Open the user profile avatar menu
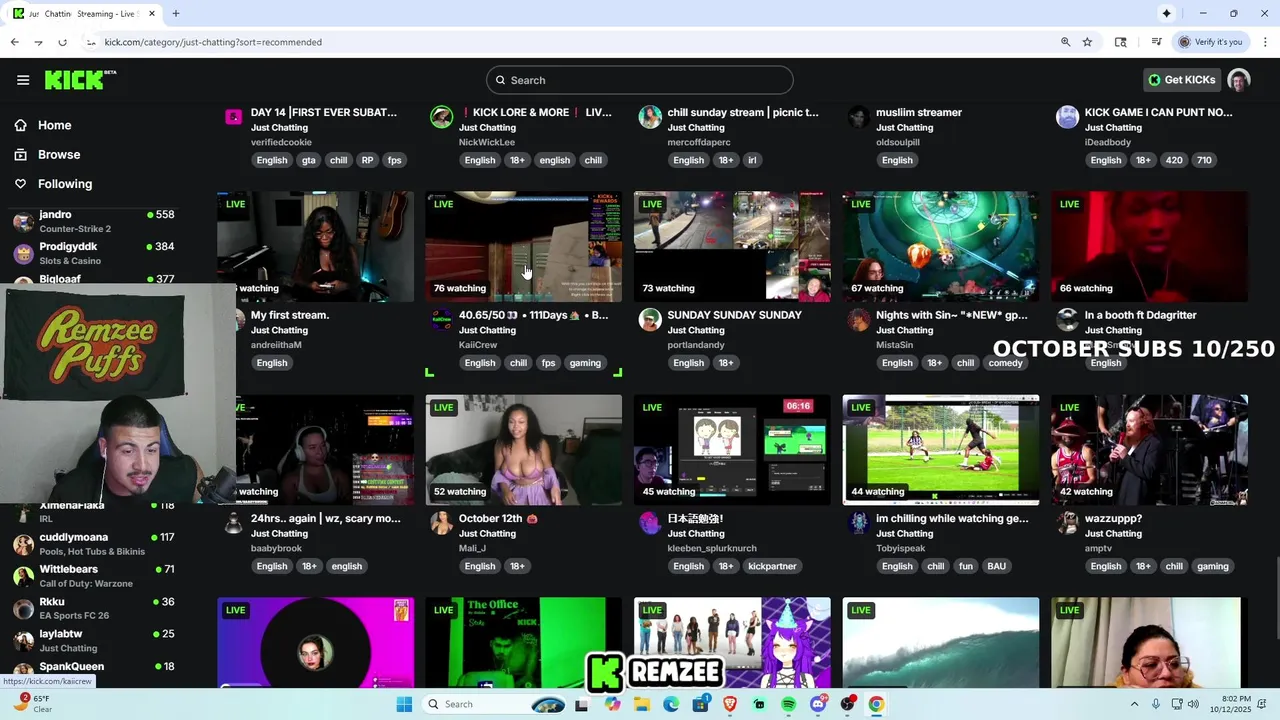 click(x=1239, y=80)
